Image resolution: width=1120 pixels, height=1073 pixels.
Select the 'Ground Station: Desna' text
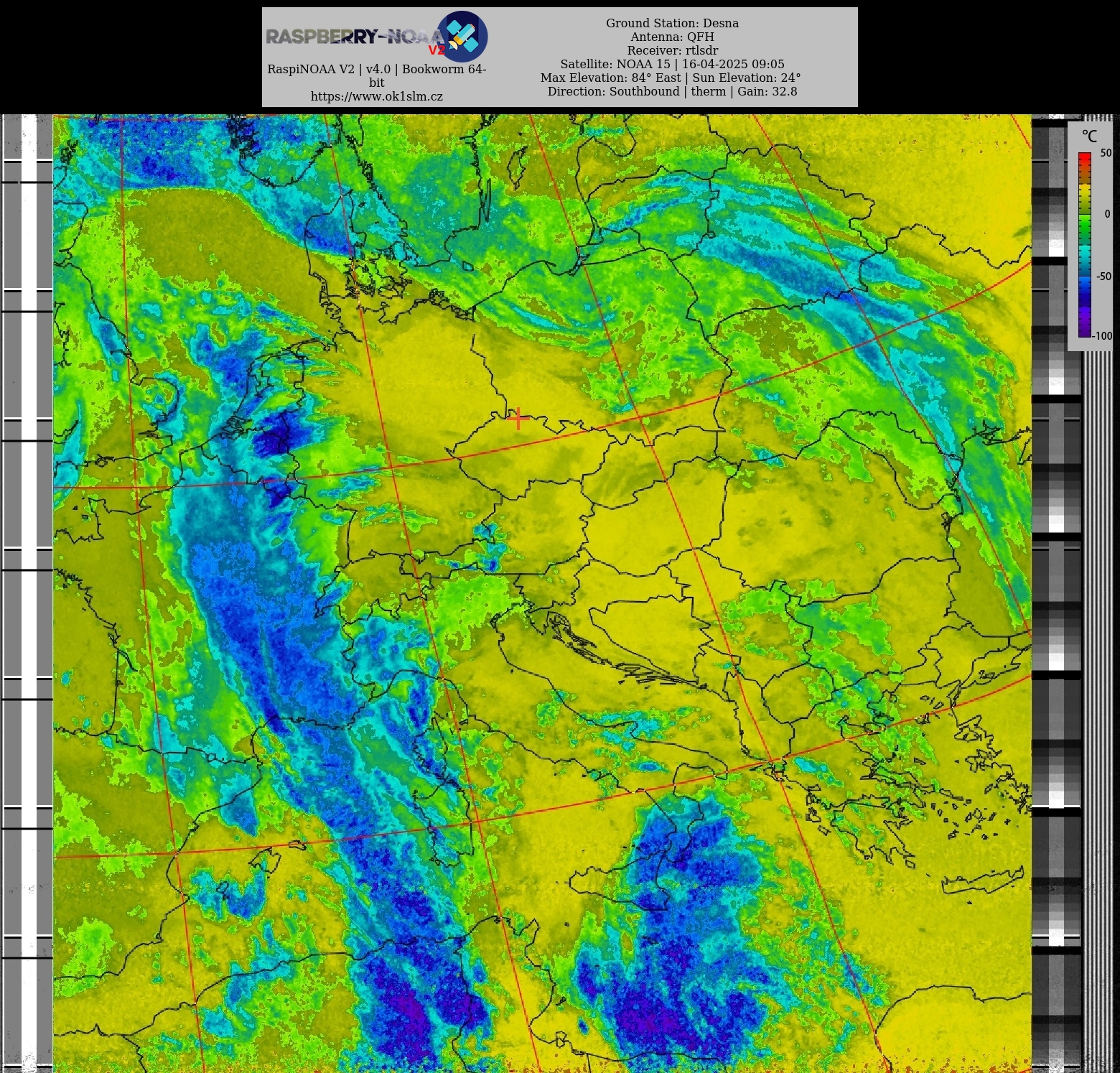[x=672, y=23]
